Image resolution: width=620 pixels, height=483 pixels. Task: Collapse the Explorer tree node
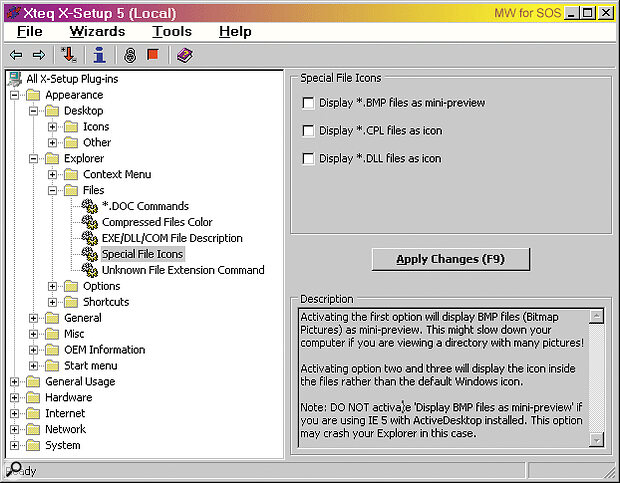click(x=34, y=159)
